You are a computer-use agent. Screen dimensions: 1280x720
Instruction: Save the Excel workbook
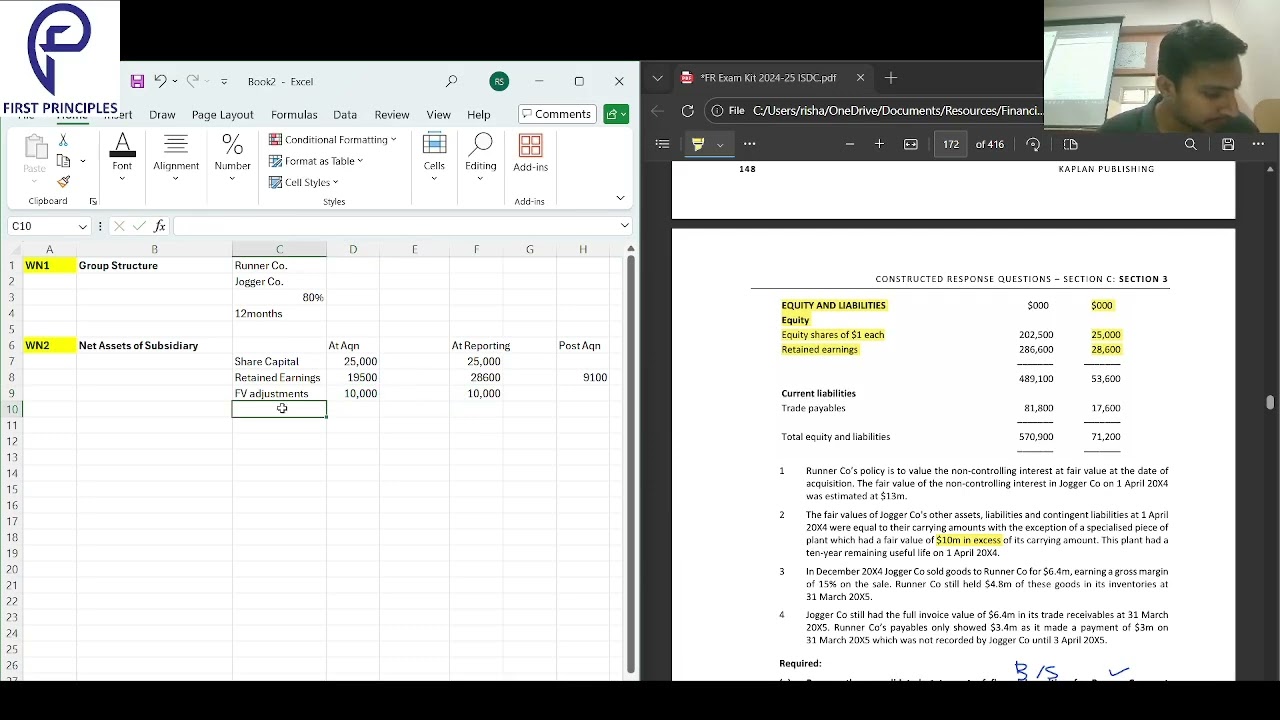coord(137,81)
